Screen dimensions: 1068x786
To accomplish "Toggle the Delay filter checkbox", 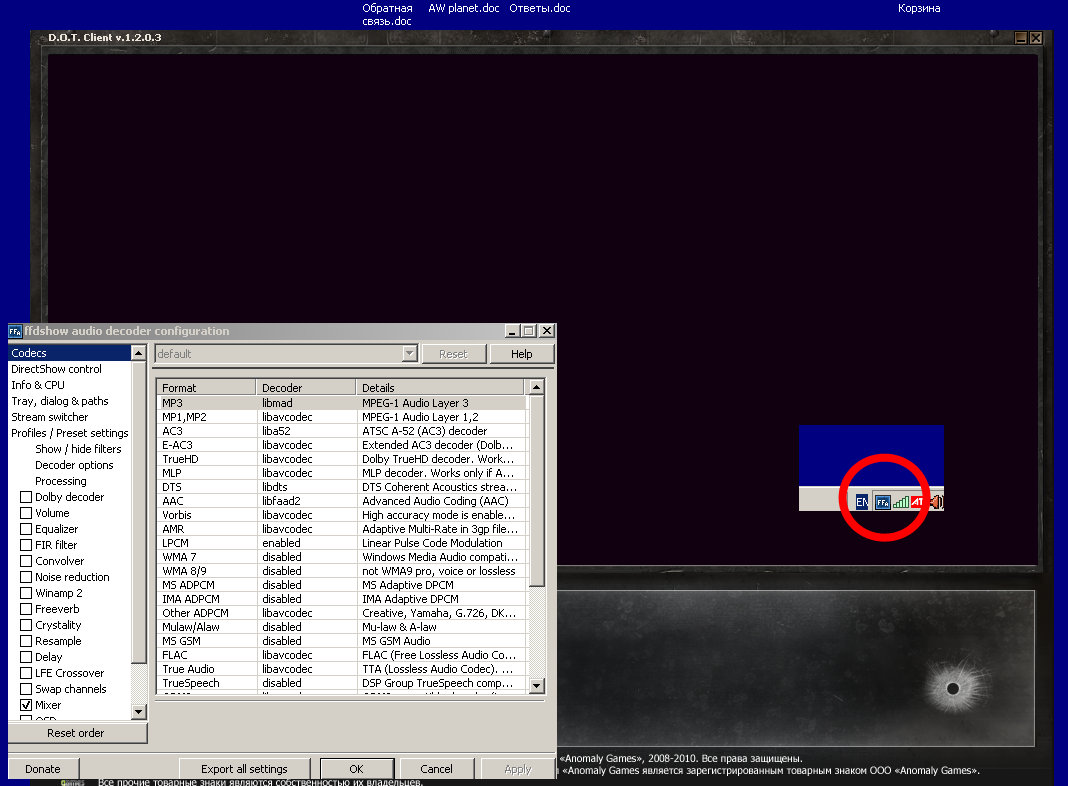I will pyautogui.click(x=26, y=657).
